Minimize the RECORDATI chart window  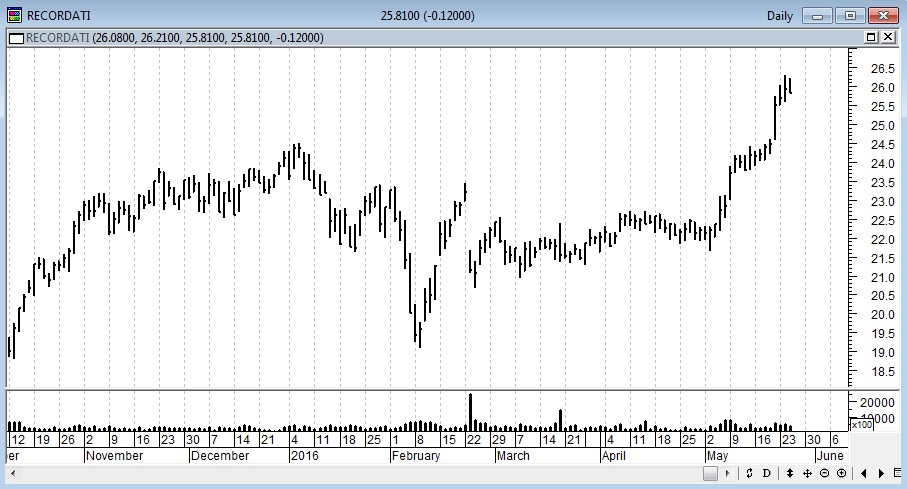point(820,15)
